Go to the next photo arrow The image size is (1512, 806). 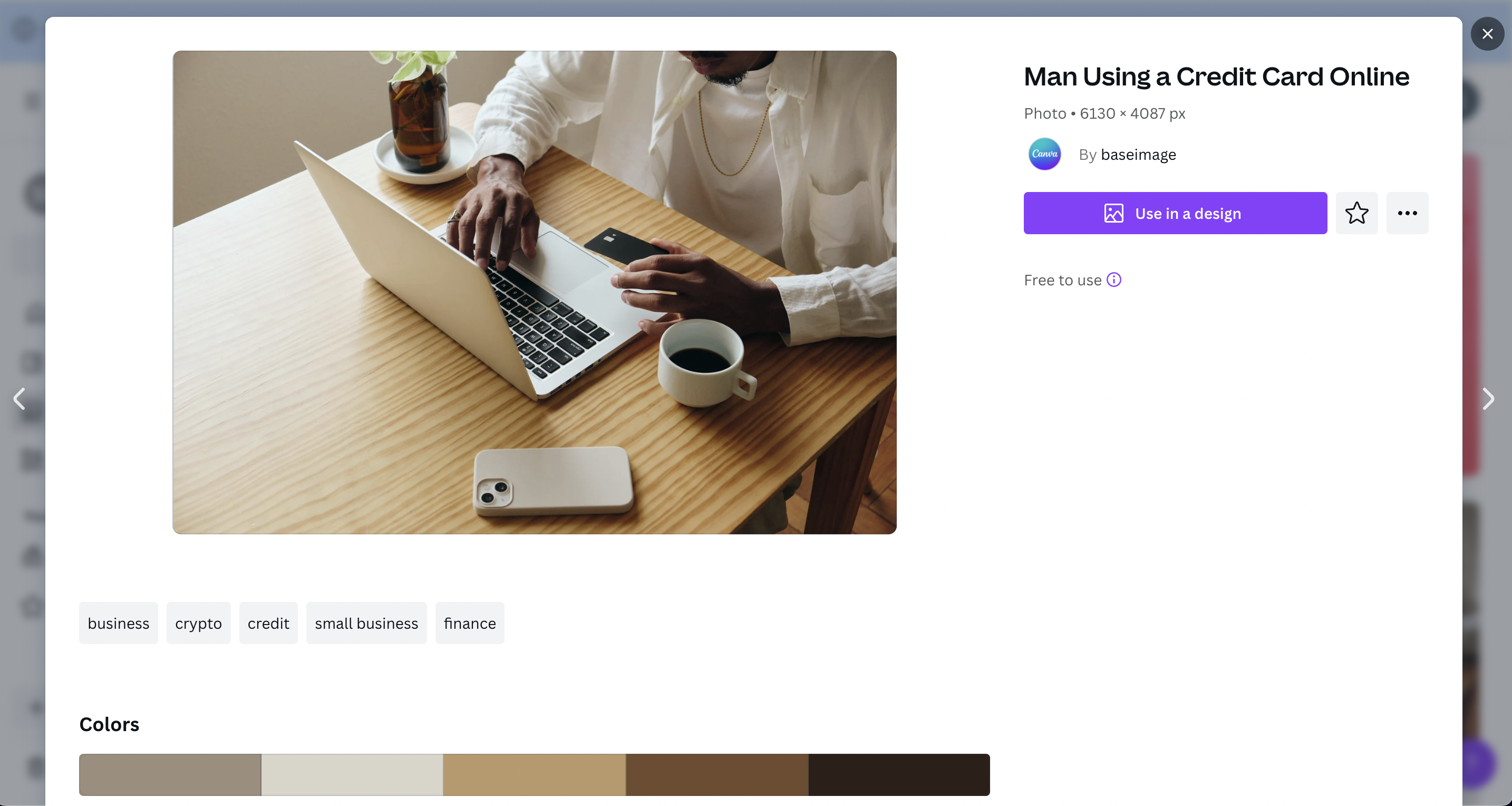[x=1488, y=399]
